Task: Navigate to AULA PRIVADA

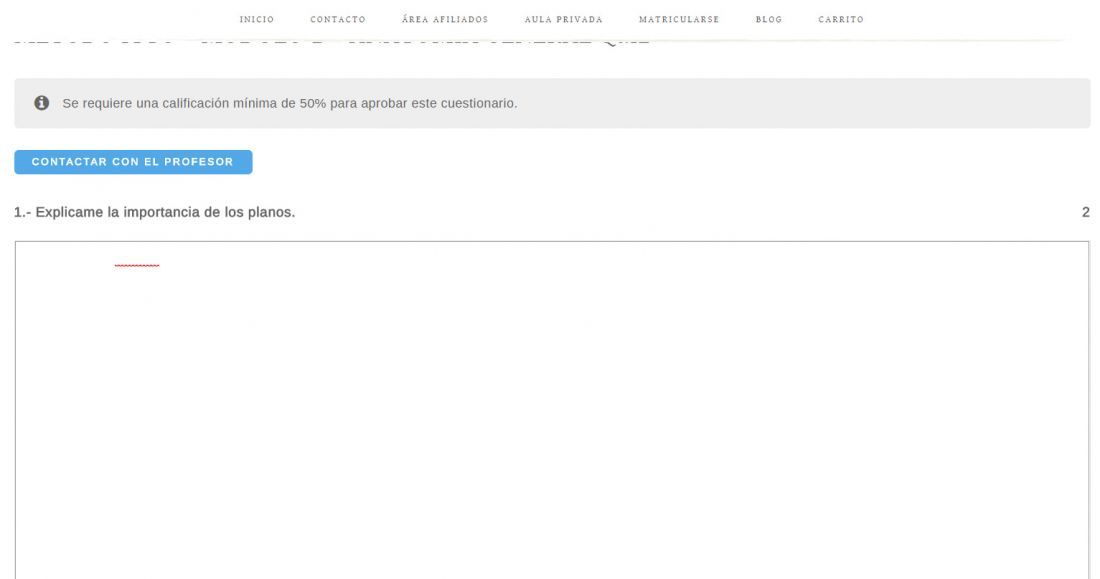Action: tap(563, 20)
